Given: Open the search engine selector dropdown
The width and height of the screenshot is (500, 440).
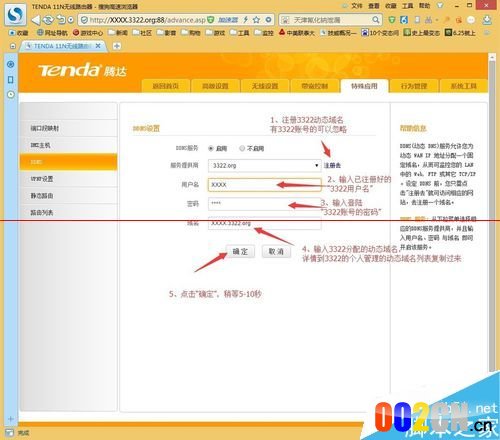Looking at the screenshot, I should pos(285,20).
